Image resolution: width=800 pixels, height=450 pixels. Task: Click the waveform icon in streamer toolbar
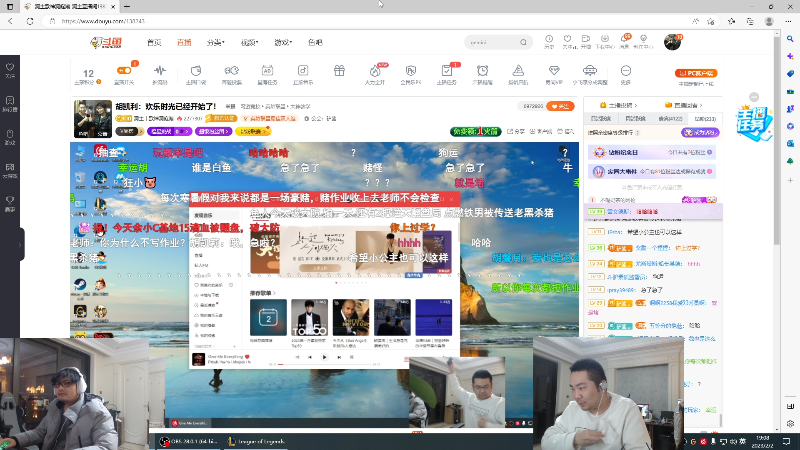point(160,70)
